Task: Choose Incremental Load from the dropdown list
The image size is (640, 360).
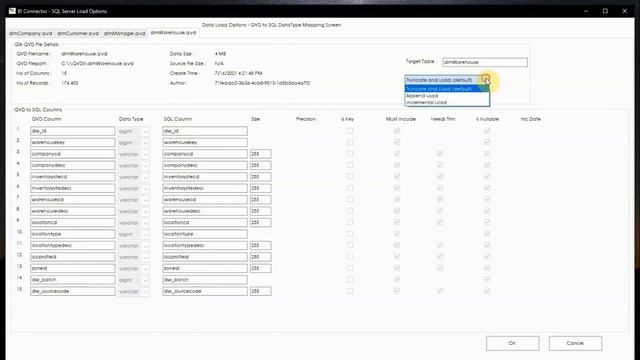Action: pos(447,102)
